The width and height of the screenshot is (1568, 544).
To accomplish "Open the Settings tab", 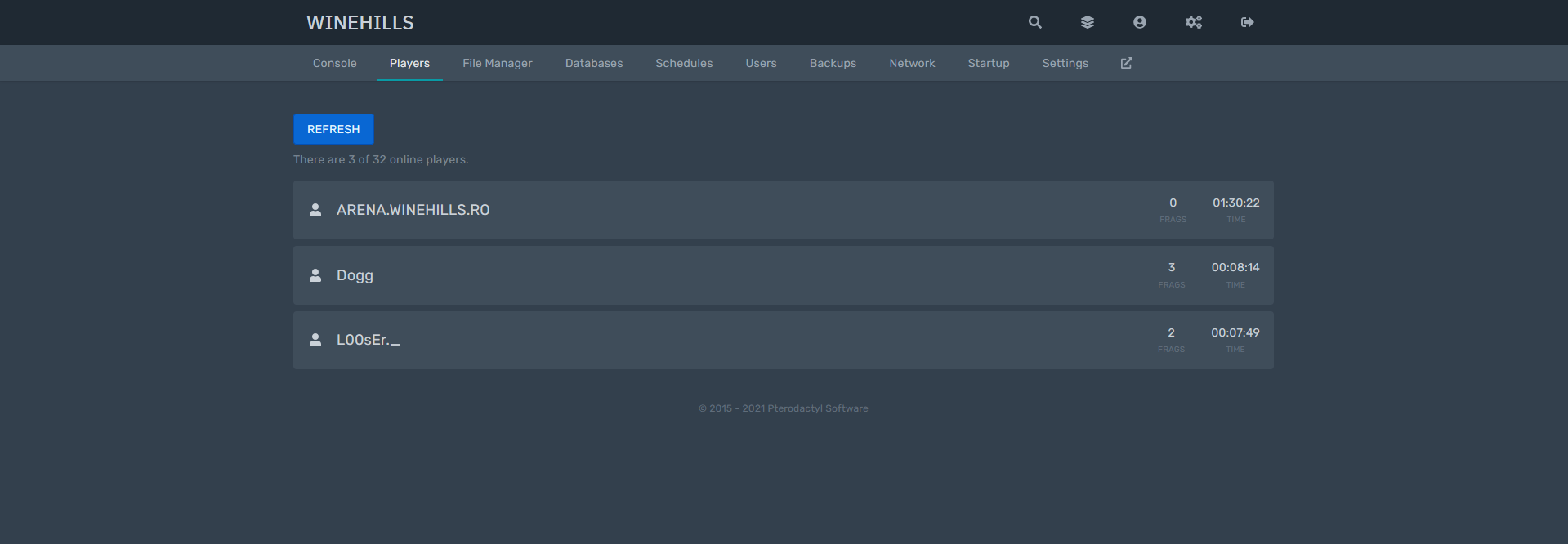I will pyautogui.click(x=1065, y=63).
